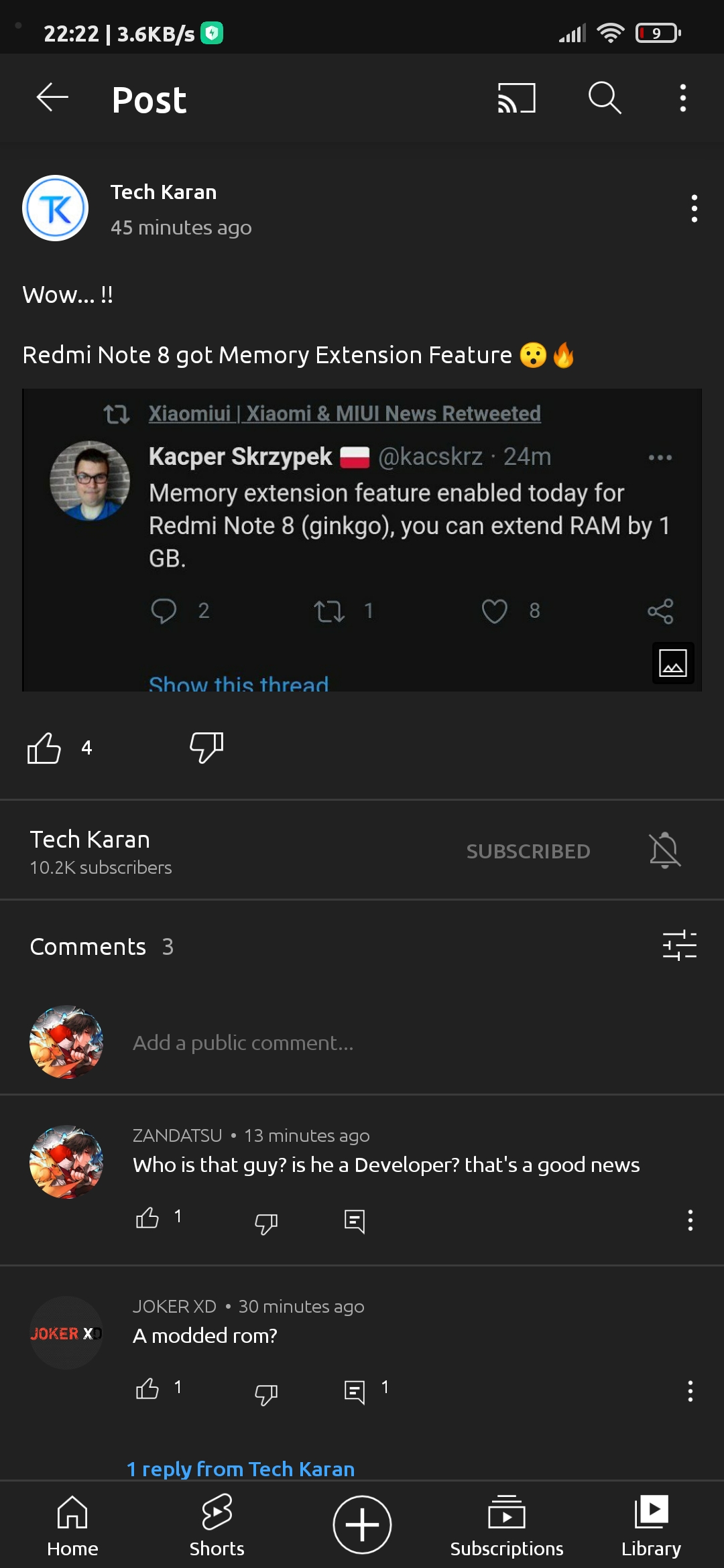
Task: Tap the create plus button
Action: (x=362, y=1524)
